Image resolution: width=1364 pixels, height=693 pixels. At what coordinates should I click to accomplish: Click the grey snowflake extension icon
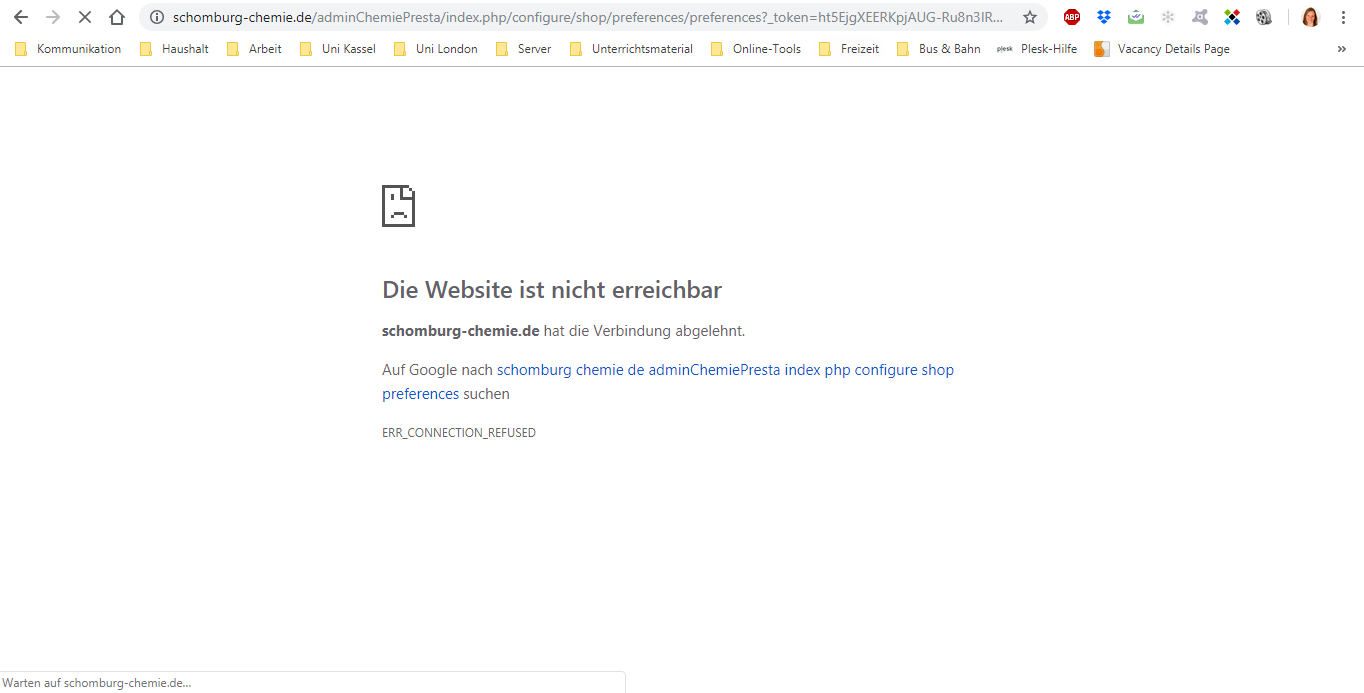pyautogui.click(x=1168, y=17)
